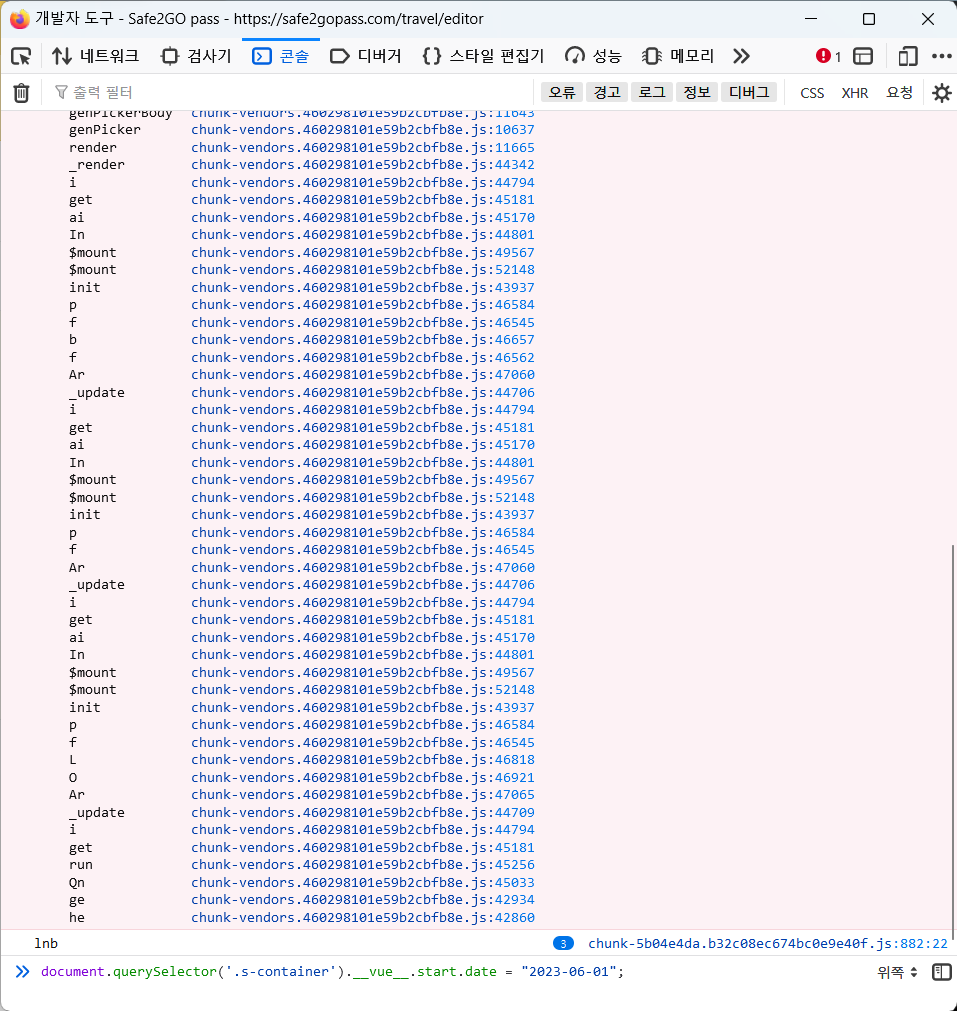957x1011 pixels.
Task: Open the chunk-5b04e4da source link
Action: (x=767, y=943)
